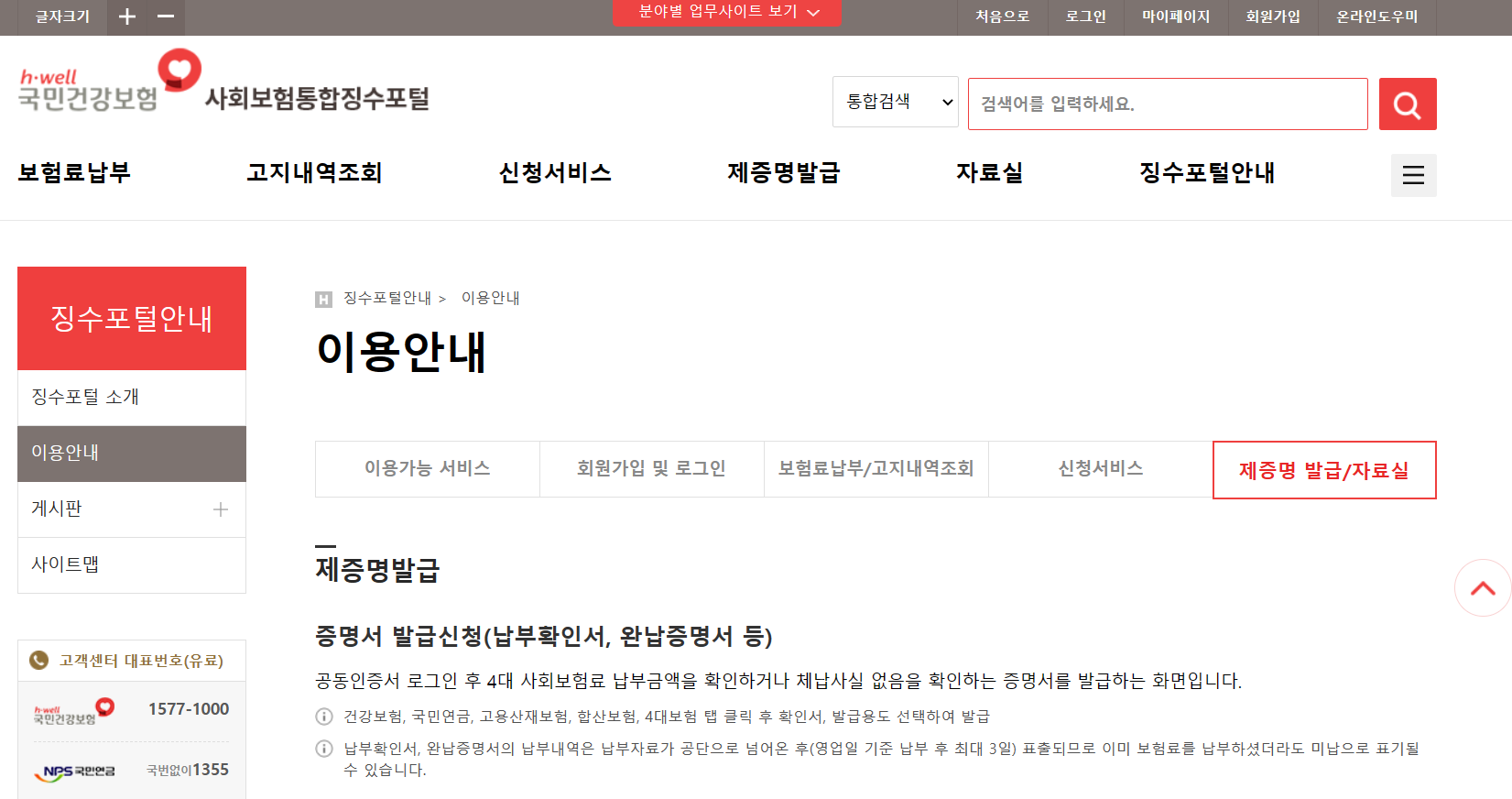Decrease font size with the minus icon
The height and width of the screenshot is (799, 1512).
click(166, 16)
